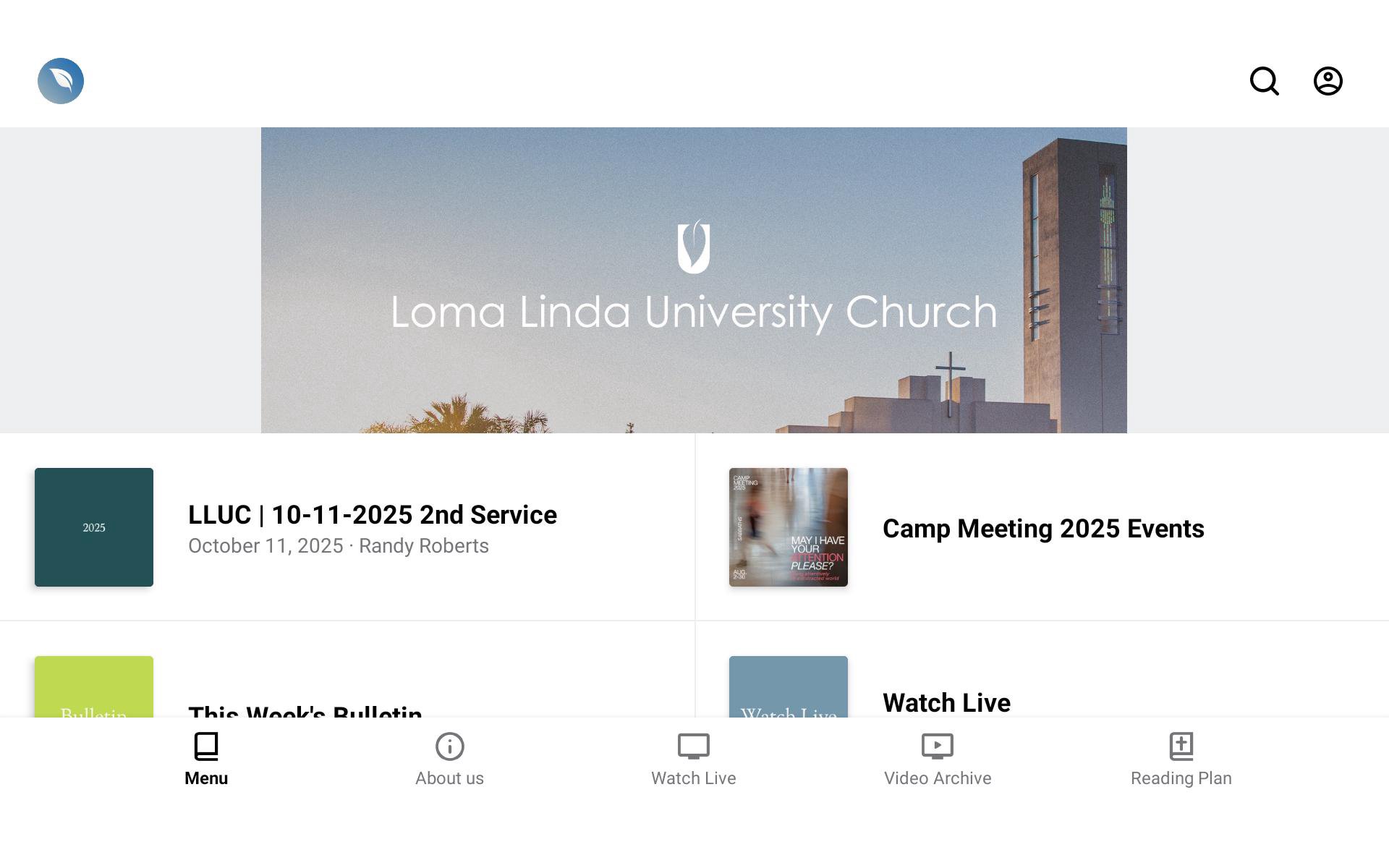This screenshot has height=868, width=1389.
Task: Click the blue Watch Live thumbnail
Action: 788,687
